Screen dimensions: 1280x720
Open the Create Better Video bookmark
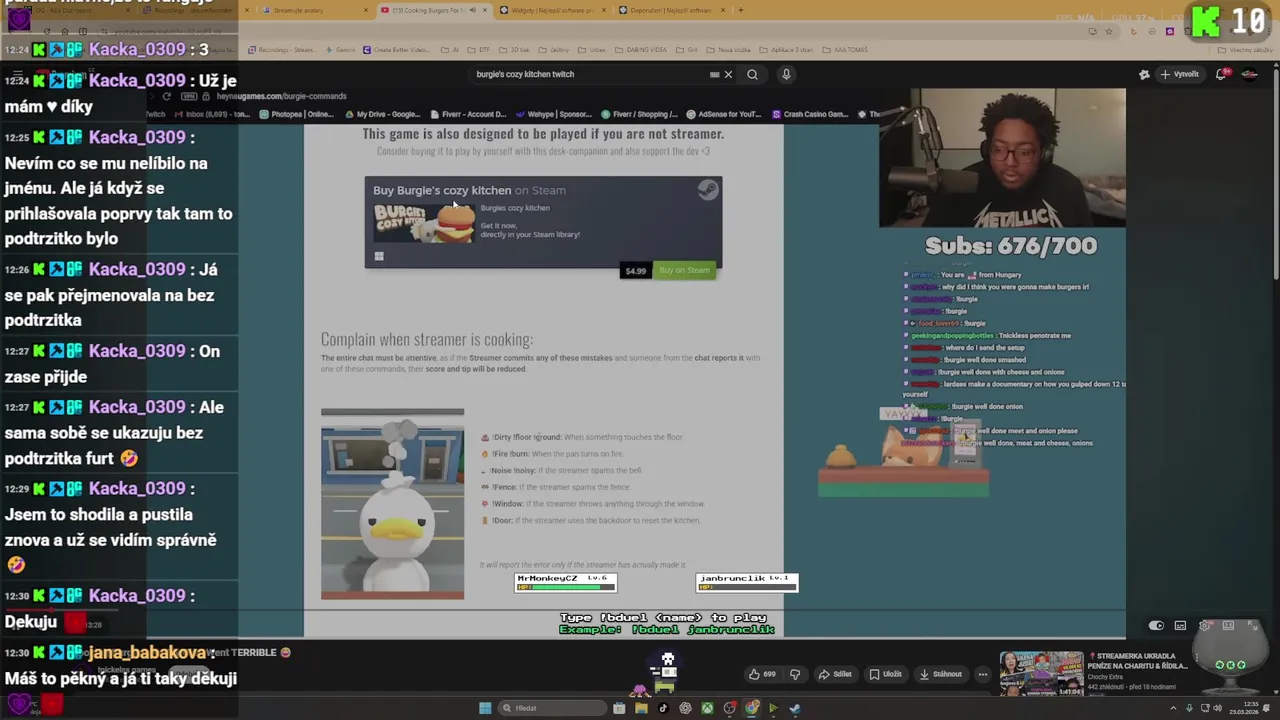click(x=398, y=50)
